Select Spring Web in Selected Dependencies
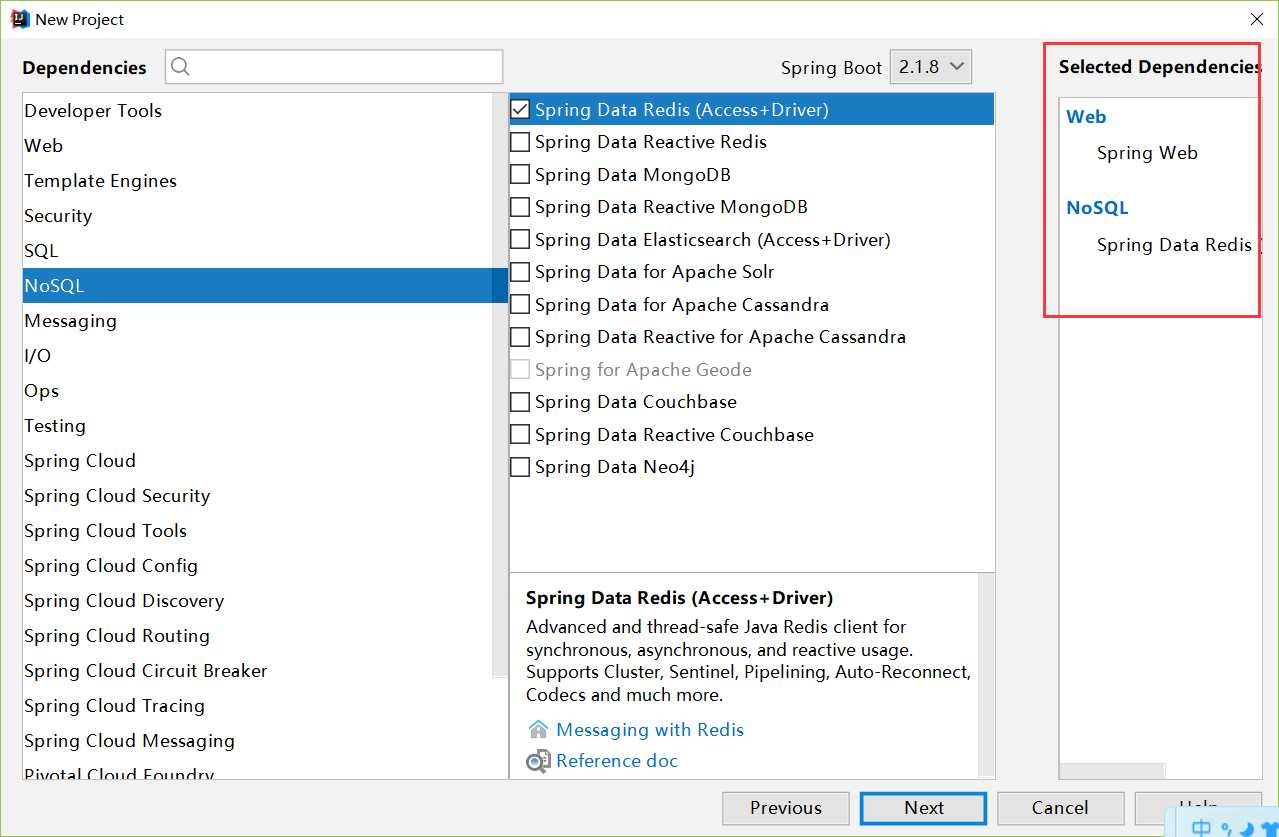This screenshot has height=837, width=1279. point(1147,153)
